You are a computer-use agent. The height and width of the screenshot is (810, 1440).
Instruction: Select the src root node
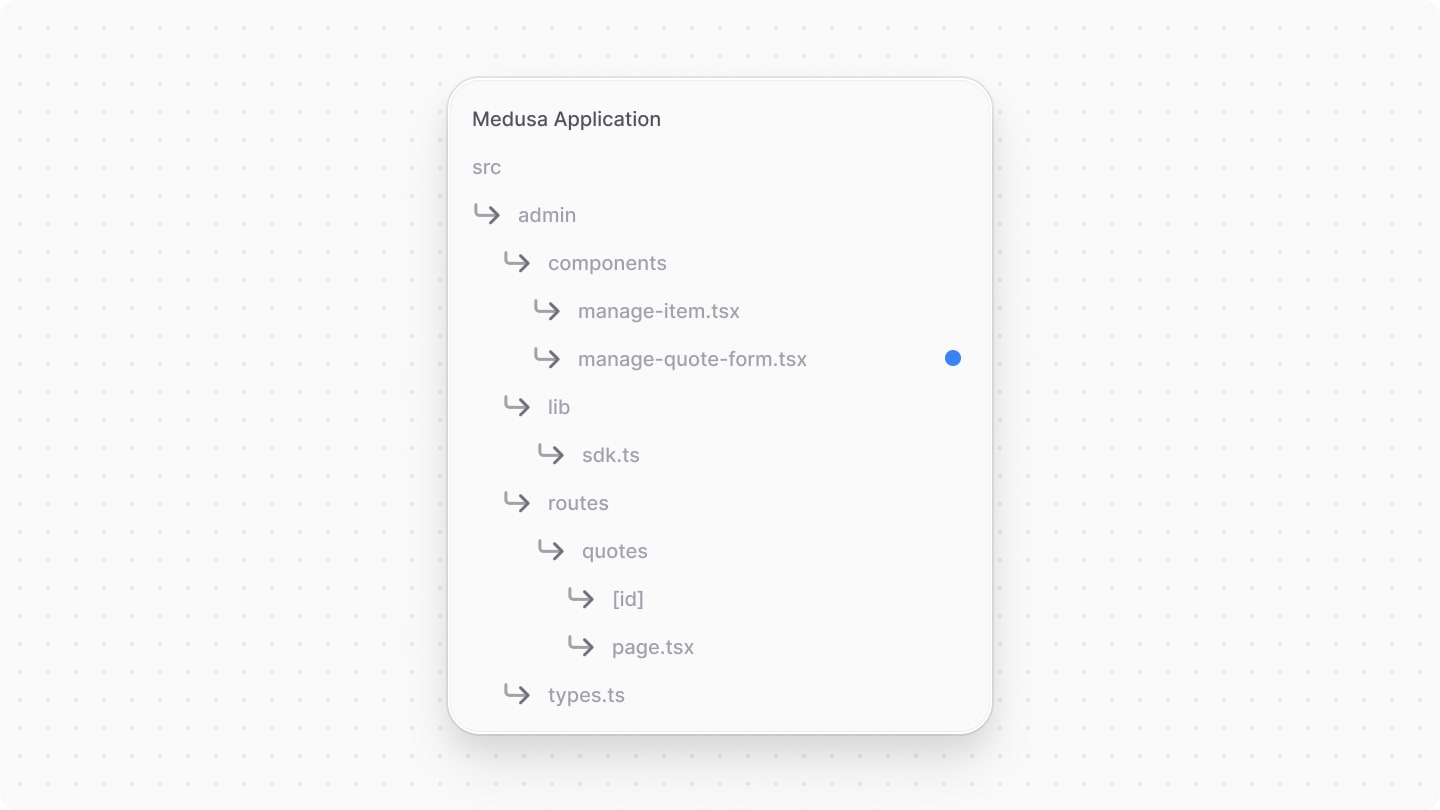click(486, 167)
